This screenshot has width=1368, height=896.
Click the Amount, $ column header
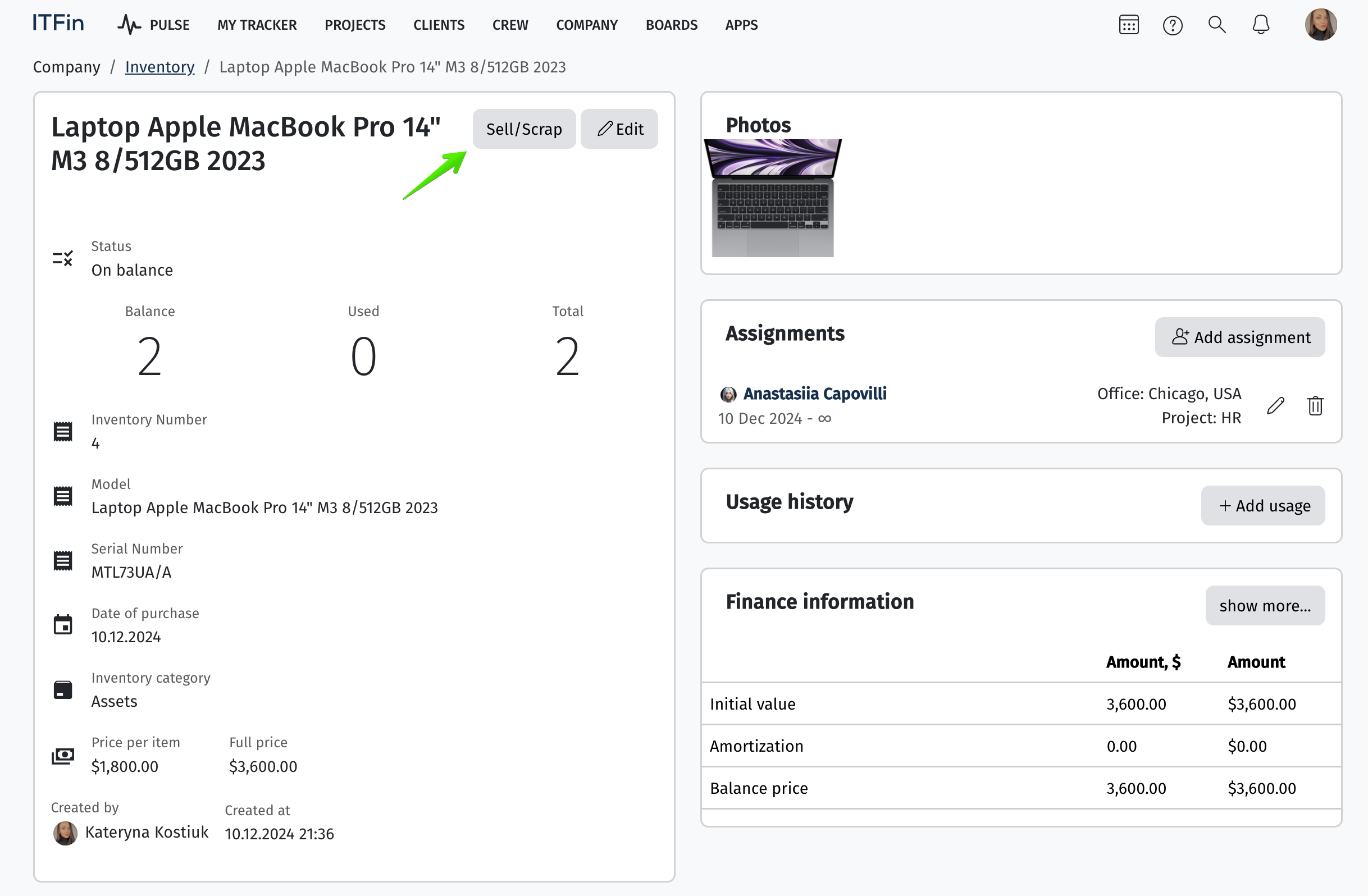pos(1143,662)
